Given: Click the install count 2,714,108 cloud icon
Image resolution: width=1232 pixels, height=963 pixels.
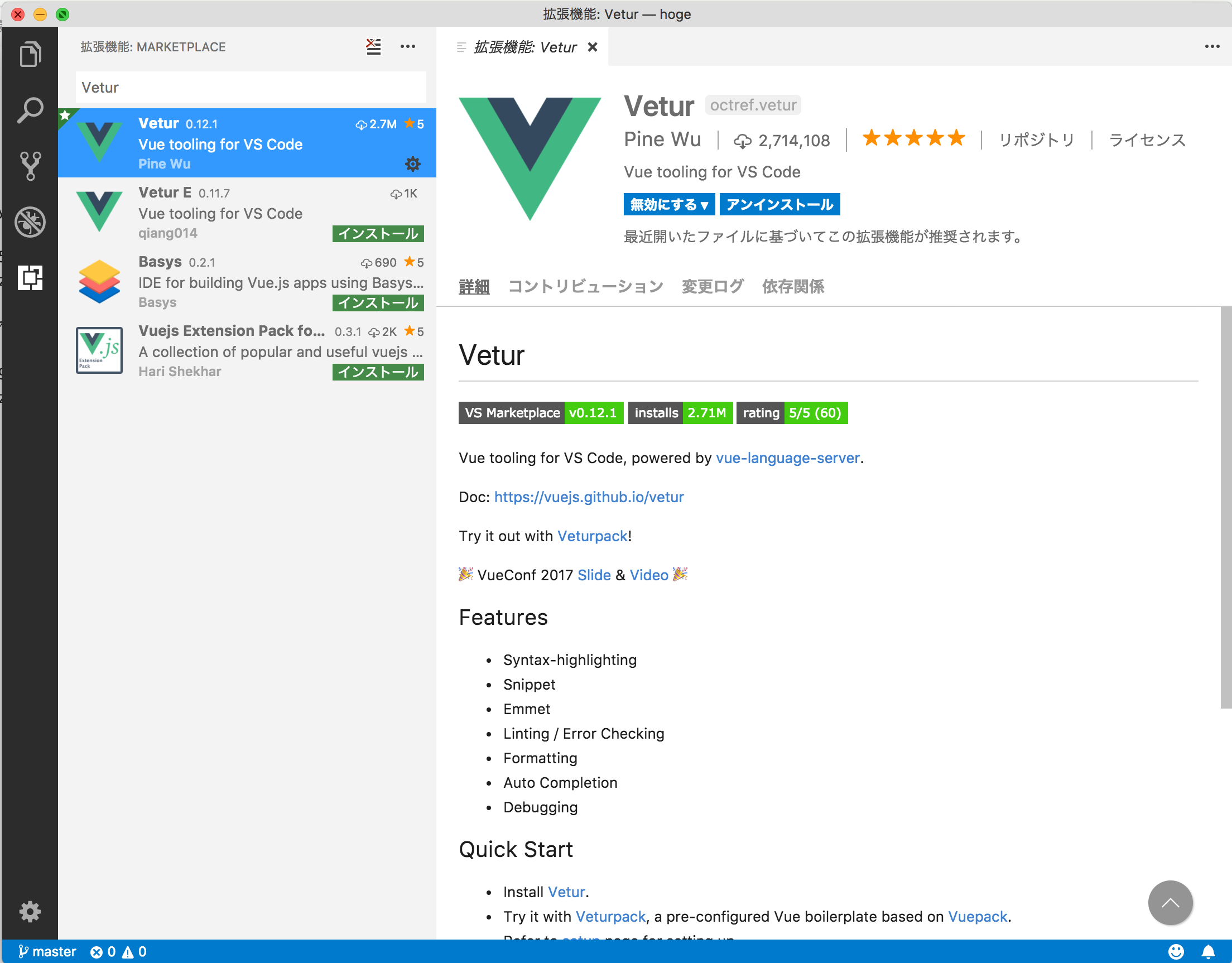Looking at the screenshot, I should (x=742, y=141).
